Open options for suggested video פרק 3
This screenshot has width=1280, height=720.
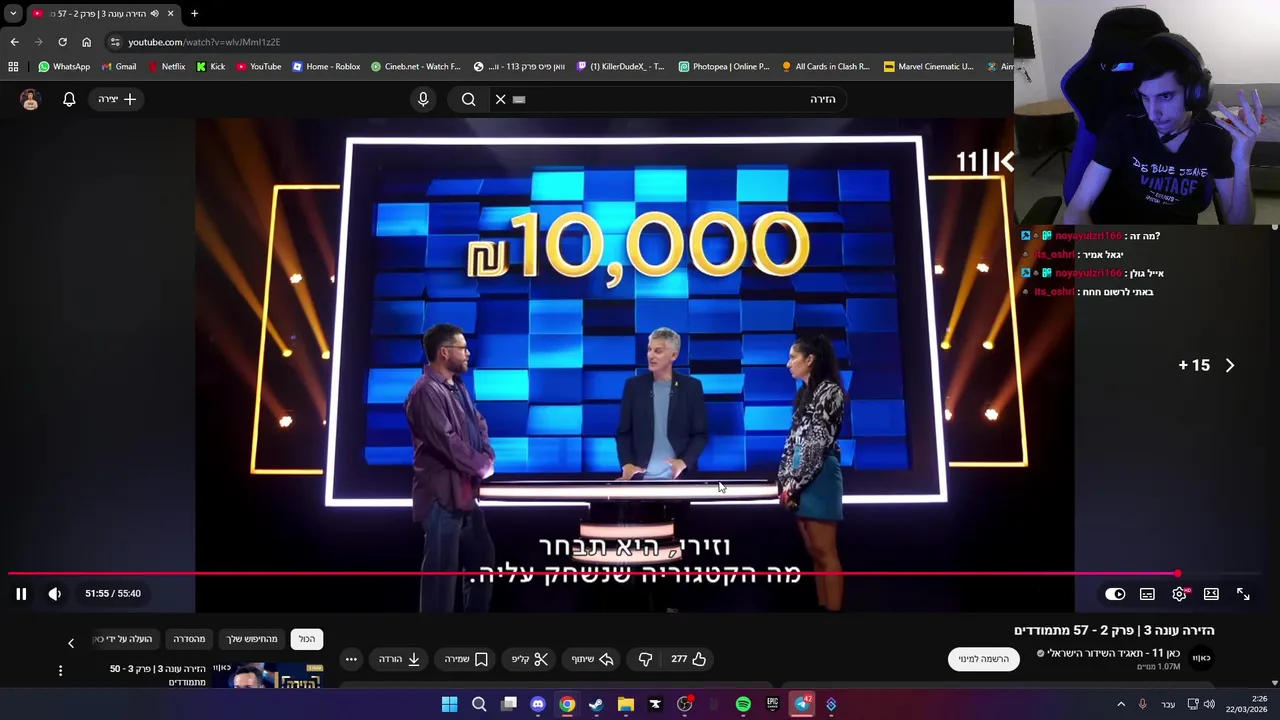point(60,671)
